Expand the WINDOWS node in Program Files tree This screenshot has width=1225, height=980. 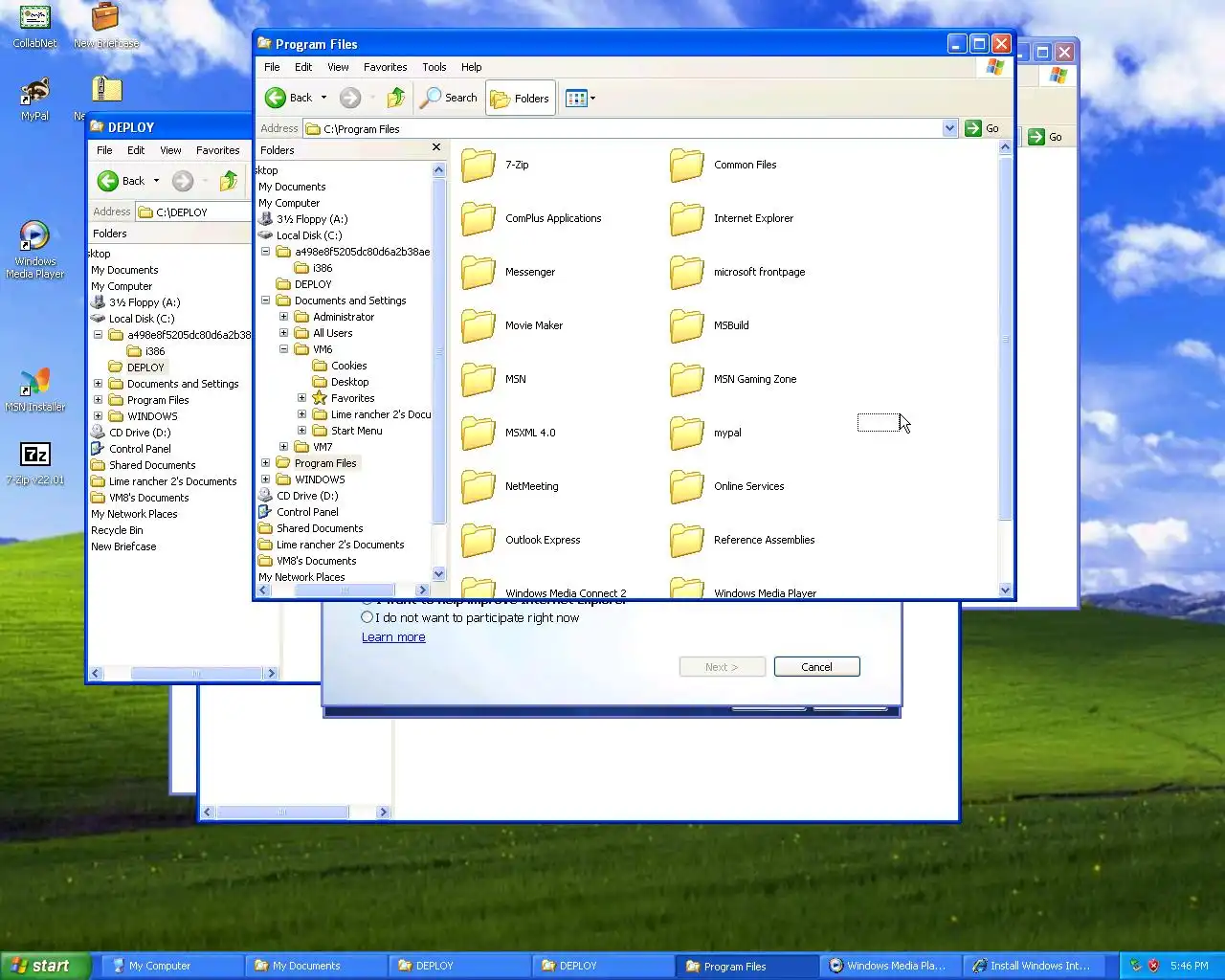click(x=266, y=479)
